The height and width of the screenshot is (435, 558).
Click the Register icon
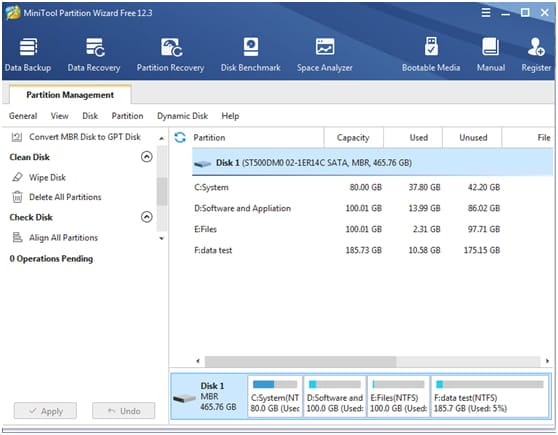[x=536, y=47]
